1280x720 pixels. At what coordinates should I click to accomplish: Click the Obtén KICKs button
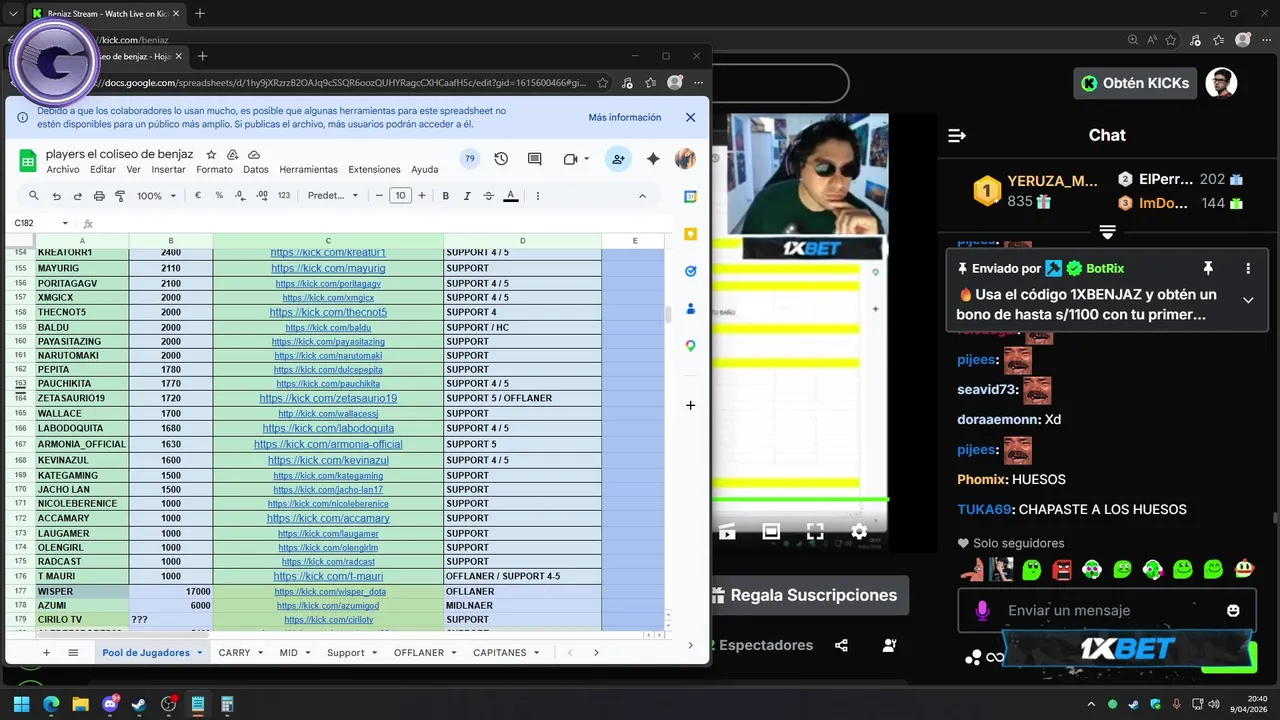click(1135, 83)
